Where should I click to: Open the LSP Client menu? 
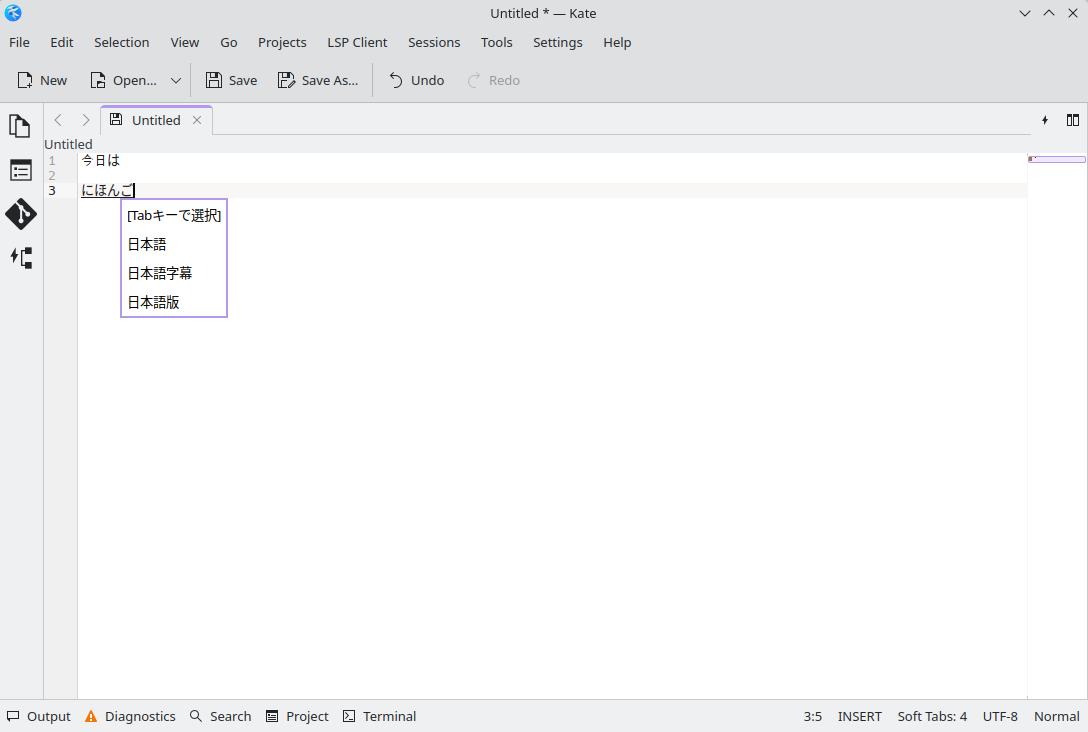[x=357, y=42]
